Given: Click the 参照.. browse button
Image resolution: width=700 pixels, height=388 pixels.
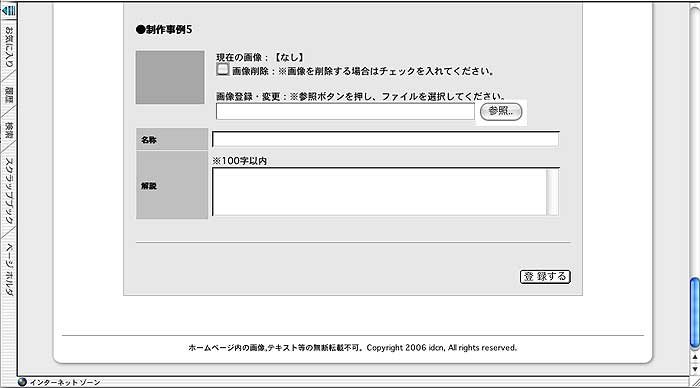Looking at the screenshot, I should [x=500, y=111].
